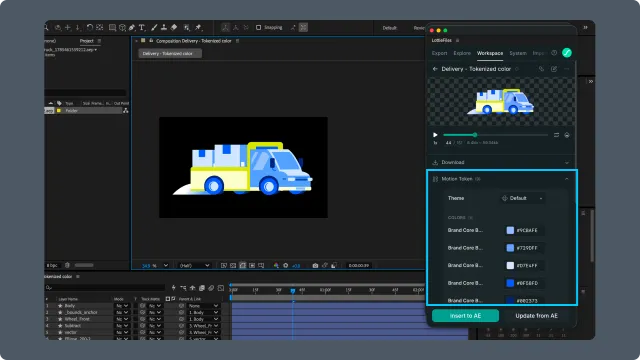
Task: Click the Insert to AE button
Action: point(465,316)
